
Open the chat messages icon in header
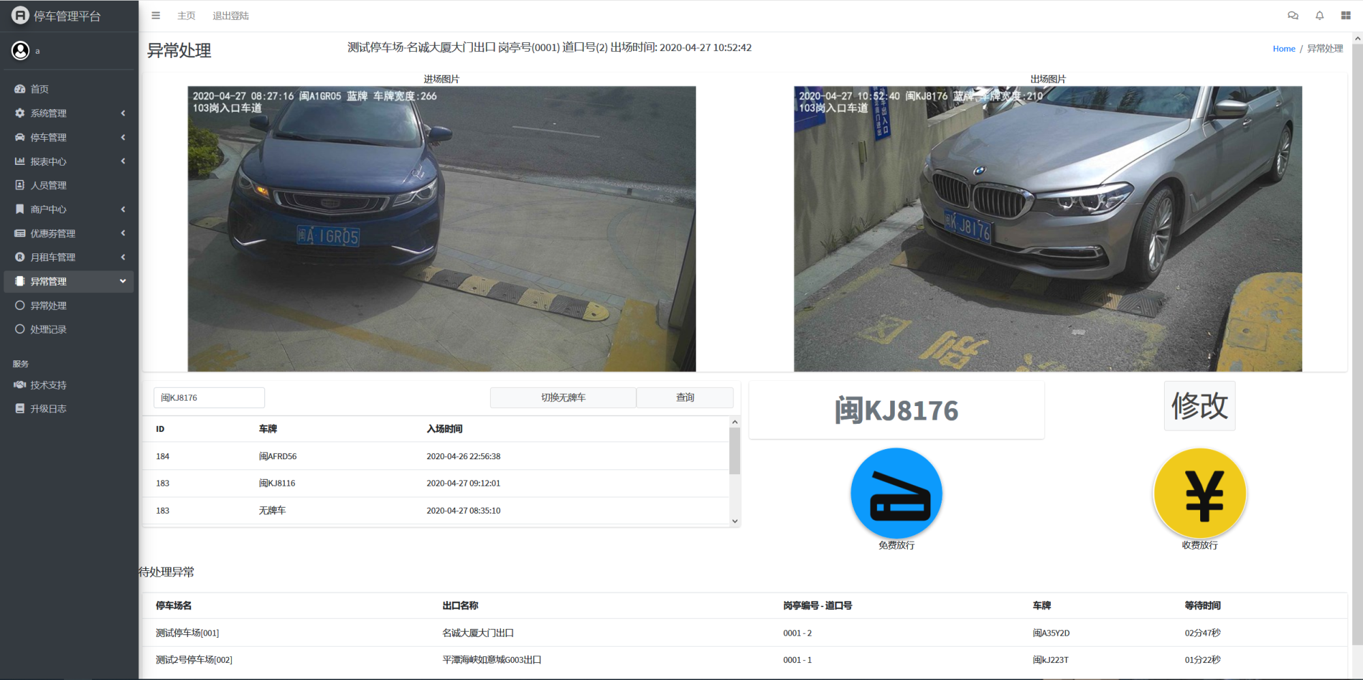[x=1293, y=16]
